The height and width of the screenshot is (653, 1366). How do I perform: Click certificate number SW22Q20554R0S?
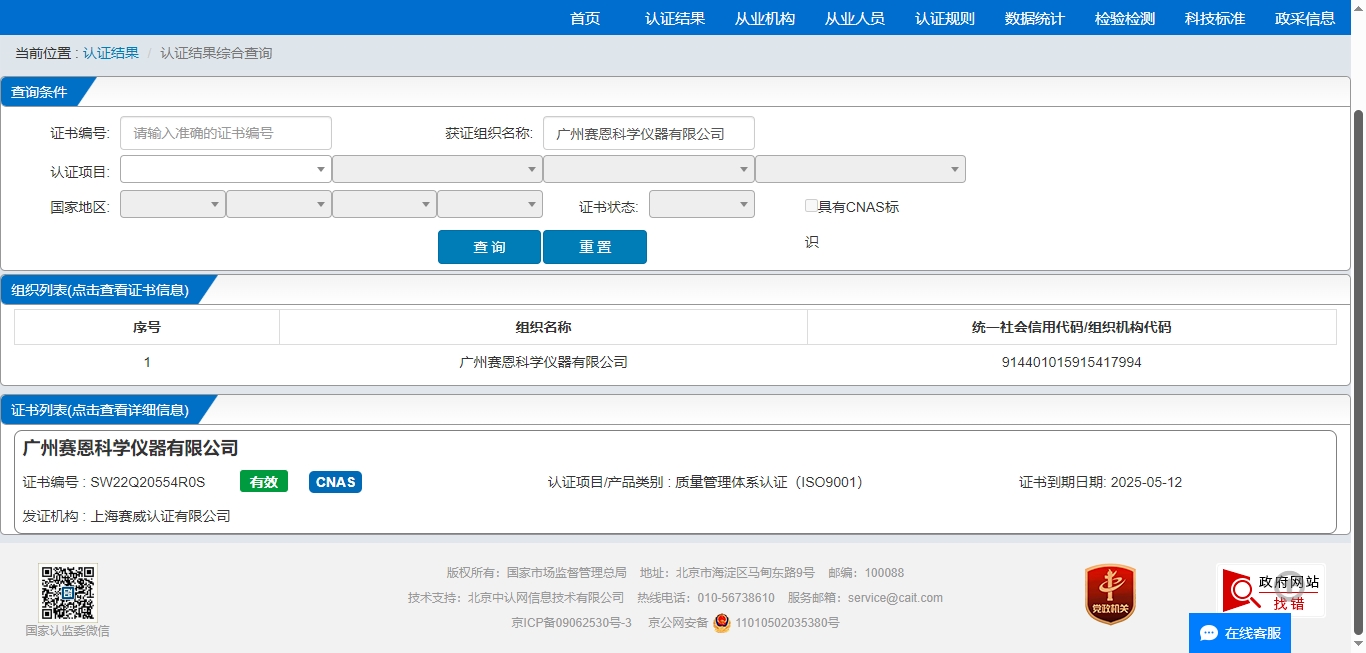pyautogui.click(x=148, y=482)
